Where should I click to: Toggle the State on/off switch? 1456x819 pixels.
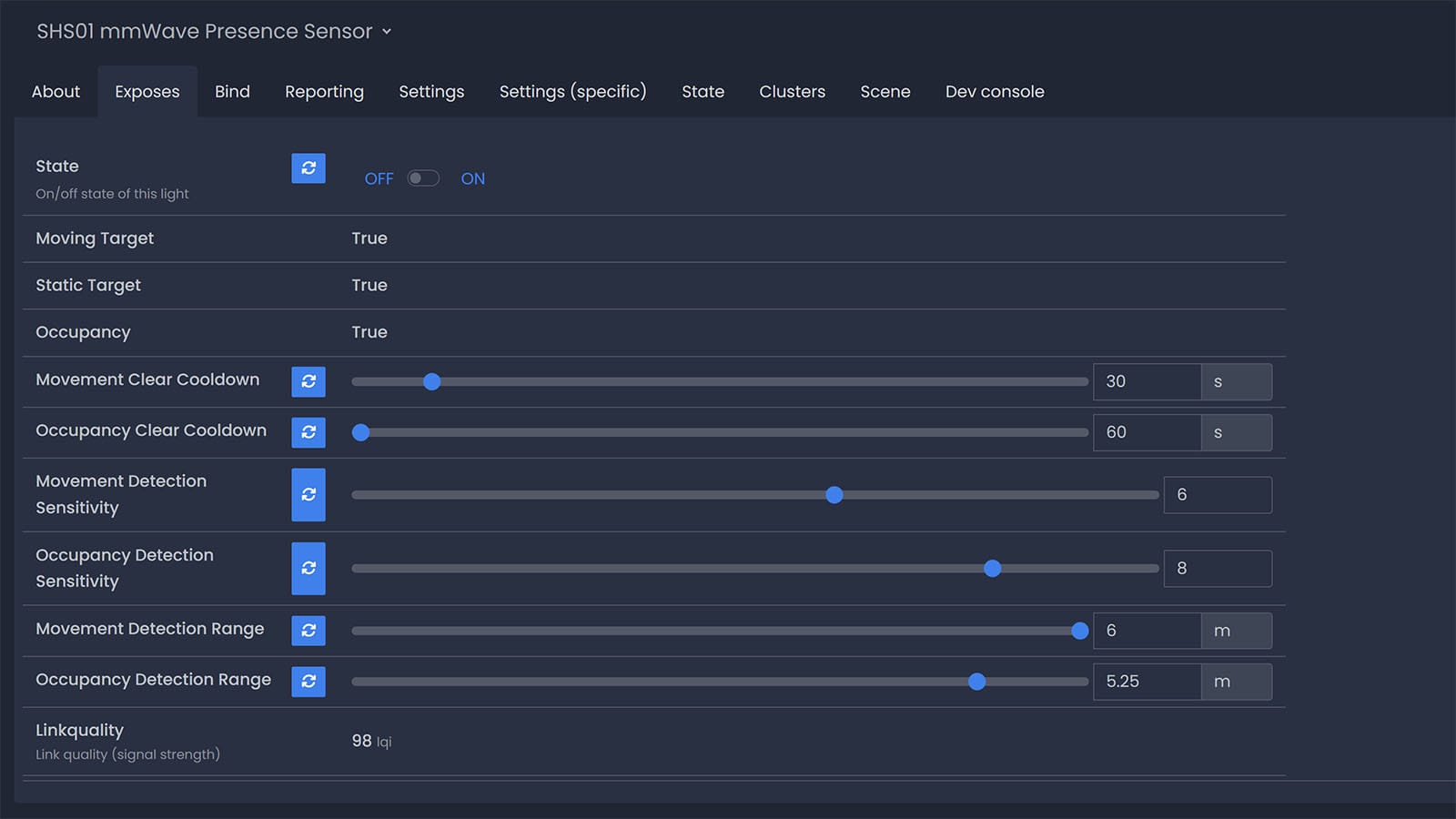point(423,178)
